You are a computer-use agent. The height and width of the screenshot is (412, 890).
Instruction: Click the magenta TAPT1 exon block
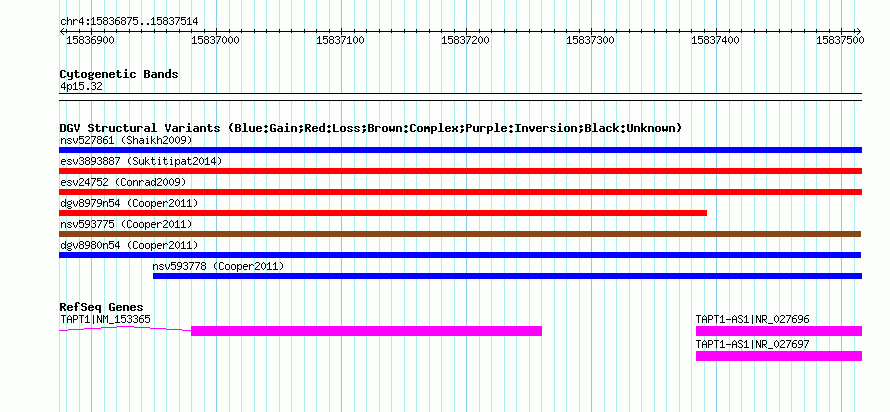(x=367, y=331)
